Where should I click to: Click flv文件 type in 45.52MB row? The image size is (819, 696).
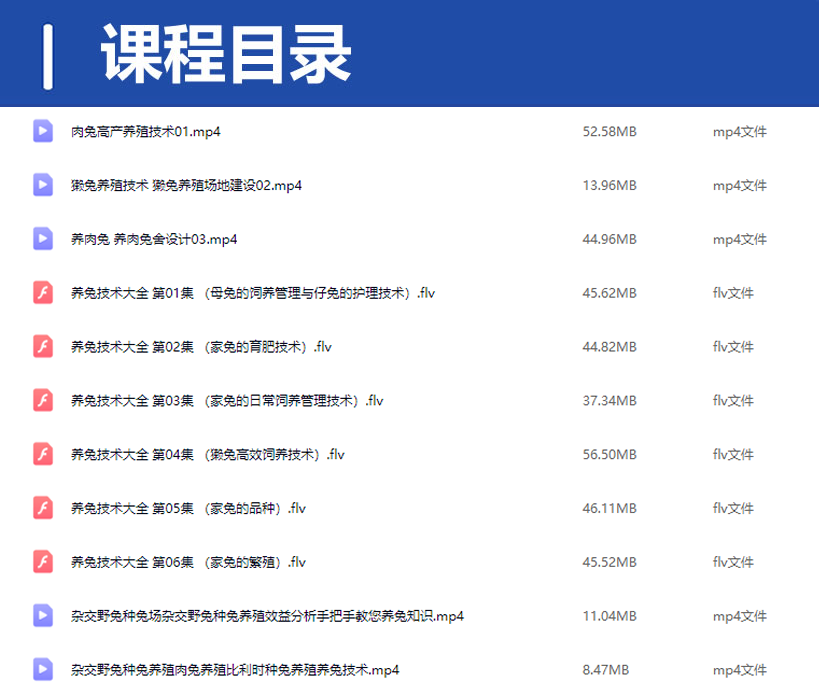733,562
